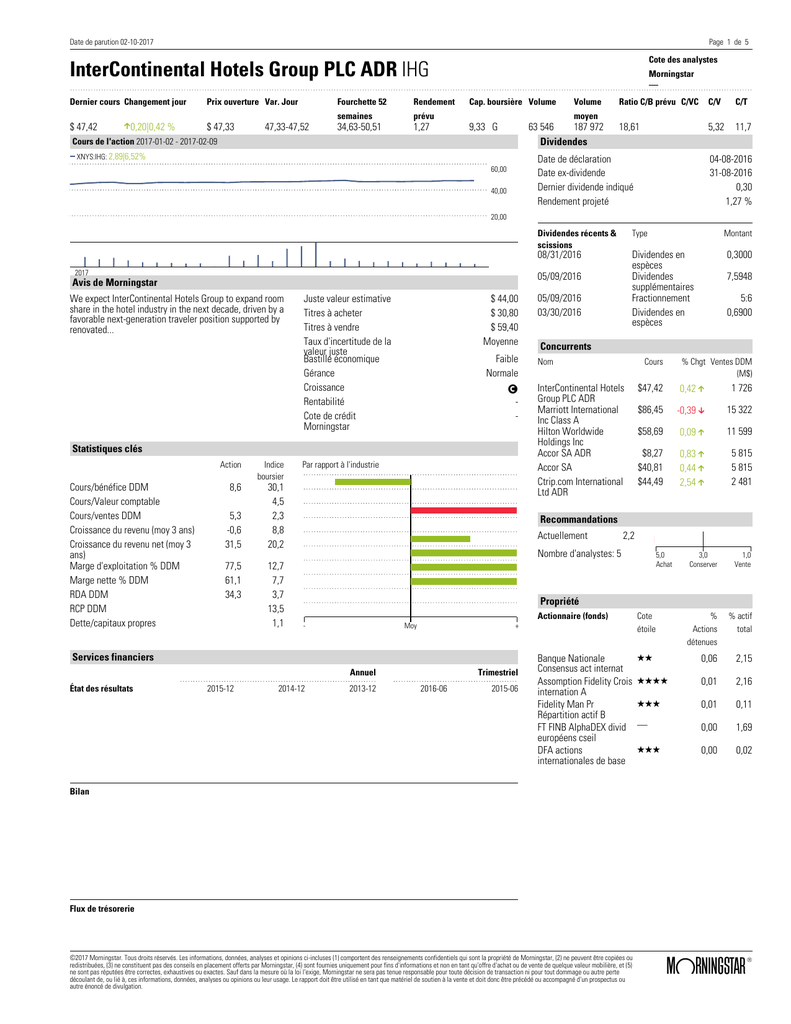The height and width of the screenshot is (1024, 791).
Task: Click the green up arrow for Hilton Worldwide
Action: click(x=702, y=432)
